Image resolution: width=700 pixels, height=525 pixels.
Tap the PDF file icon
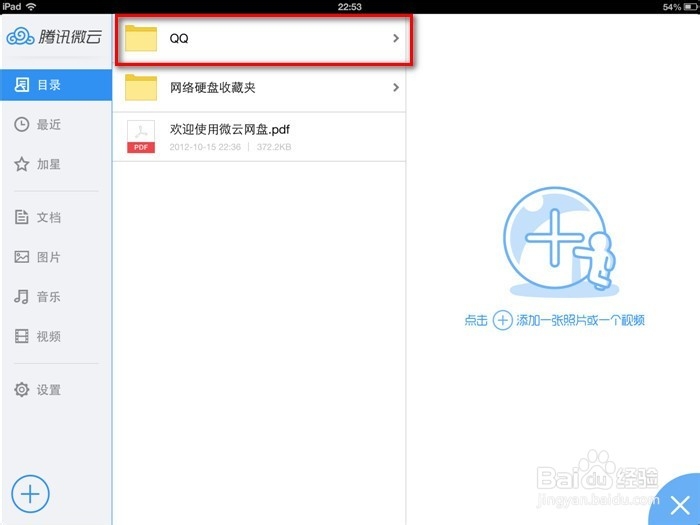(x=141, y=137)
